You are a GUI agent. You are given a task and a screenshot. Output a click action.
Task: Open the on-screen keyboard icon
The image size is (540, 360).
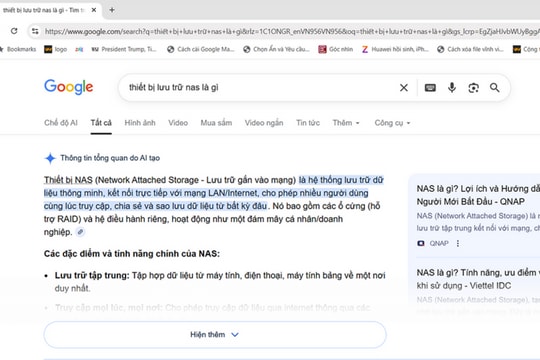pyautogui.click(x=430, y=88)
